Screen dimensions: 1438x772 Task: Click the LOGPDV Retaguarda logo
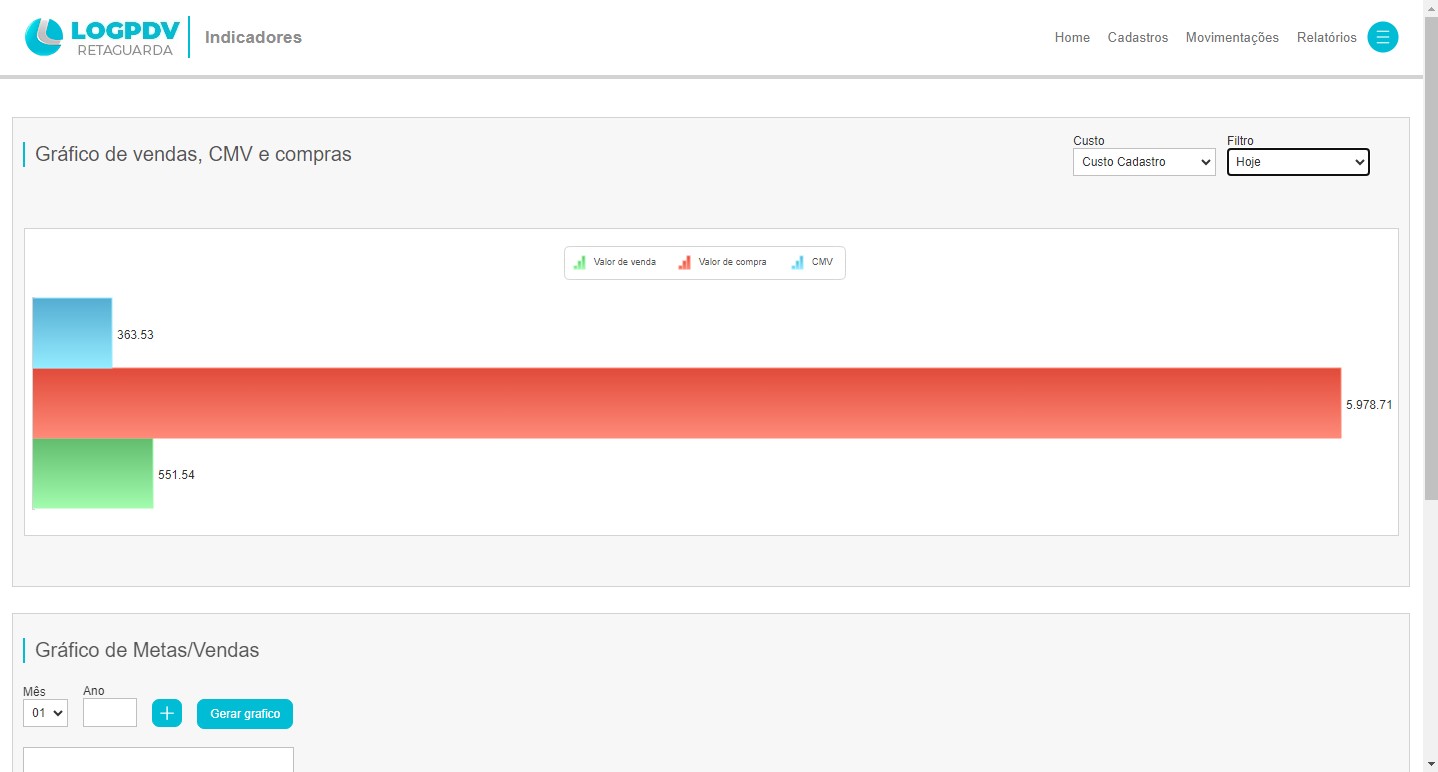[x=102, y=37]
